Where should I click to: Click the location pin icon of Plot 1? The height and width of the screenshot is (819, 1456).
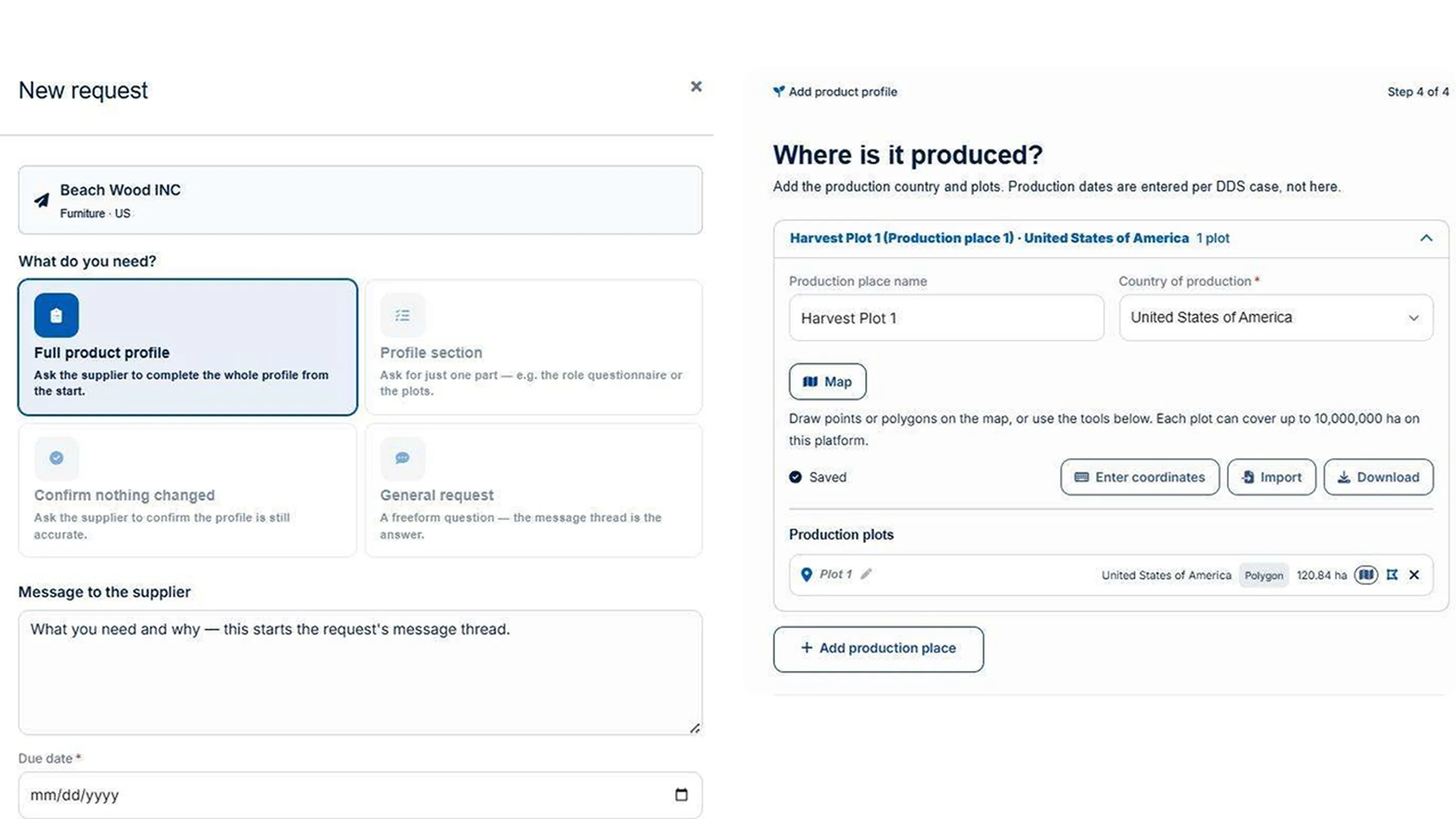pyautogui.click(x=806, y=575)
